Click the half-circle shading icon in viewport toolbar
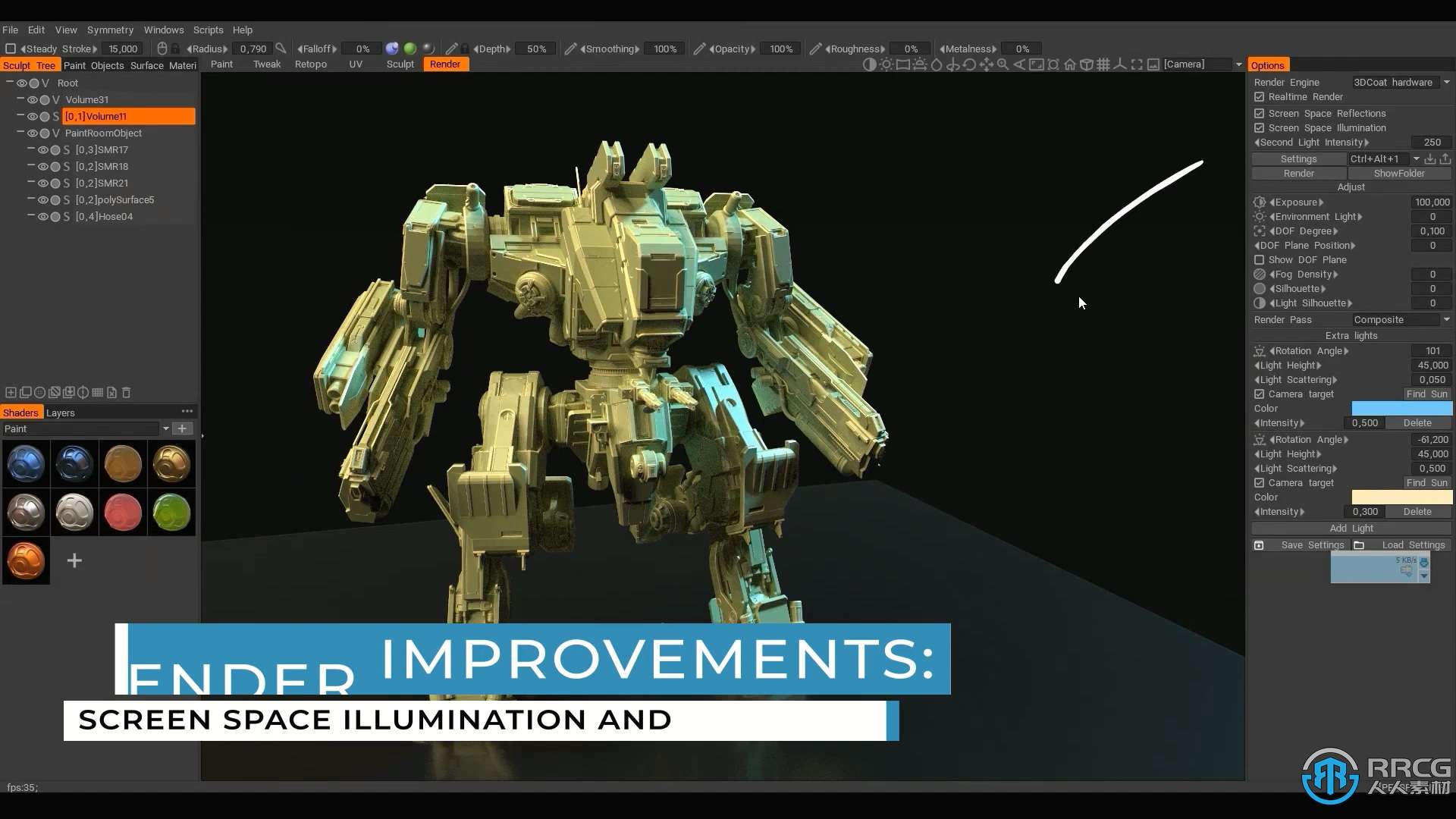Screen dimensions: 1456x819 pyautogui.click(x=869, y=65)
